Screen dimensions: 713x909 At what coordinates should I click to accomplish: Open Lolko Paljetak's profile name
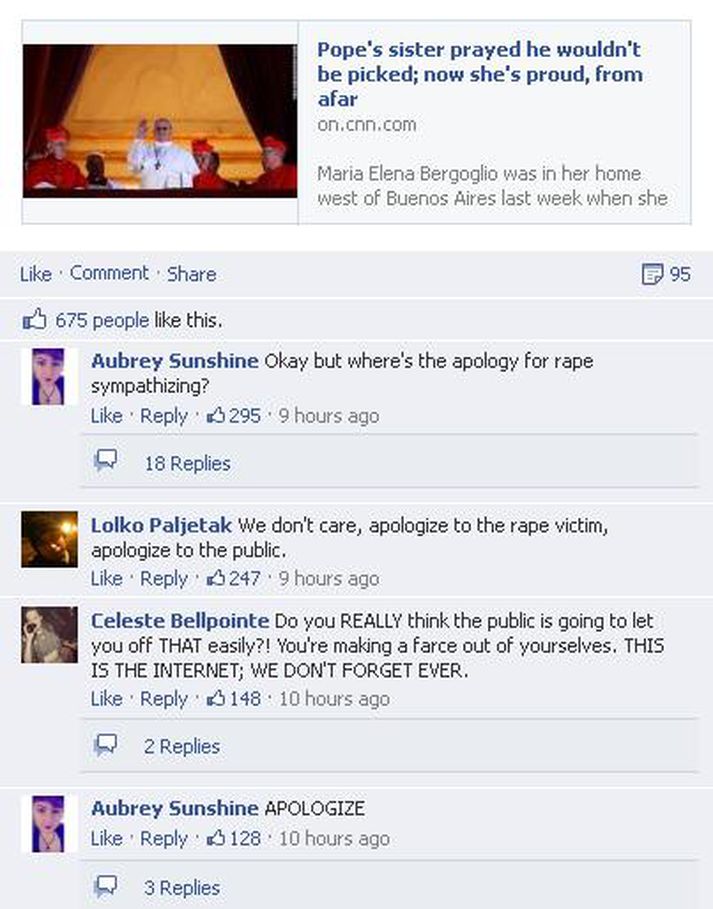click(x=161, y=525)
